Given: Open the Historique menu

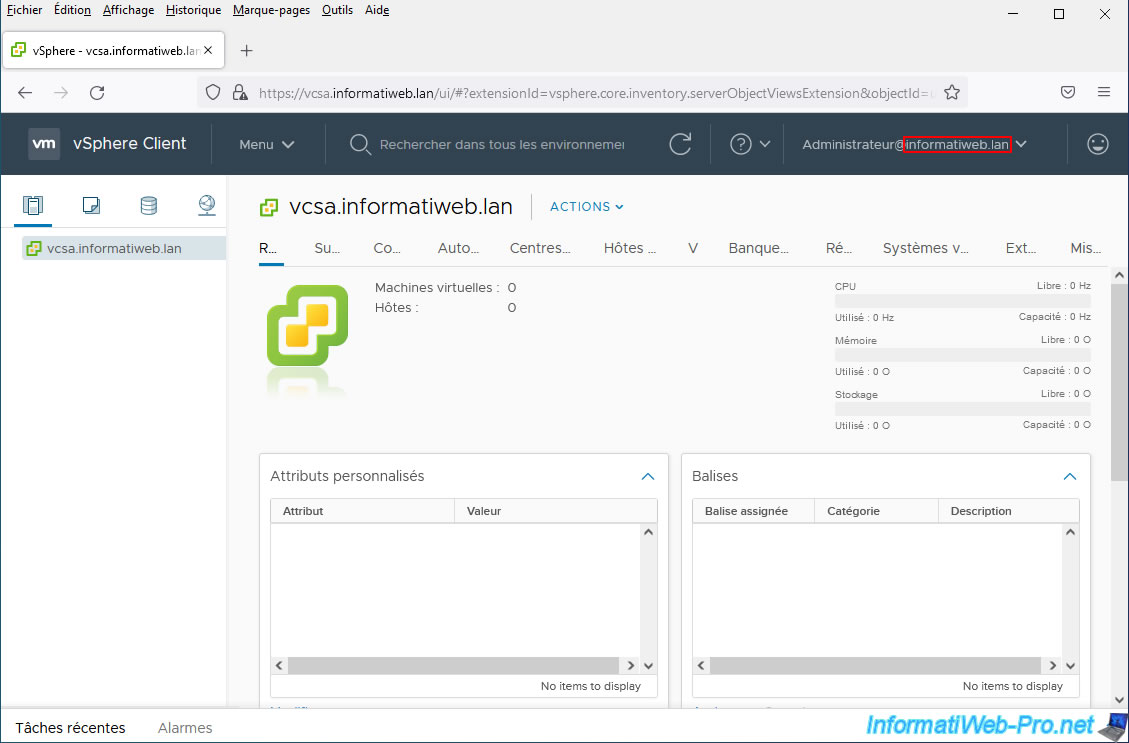Looking at the screenshot, I should click(x=194, y=10).
